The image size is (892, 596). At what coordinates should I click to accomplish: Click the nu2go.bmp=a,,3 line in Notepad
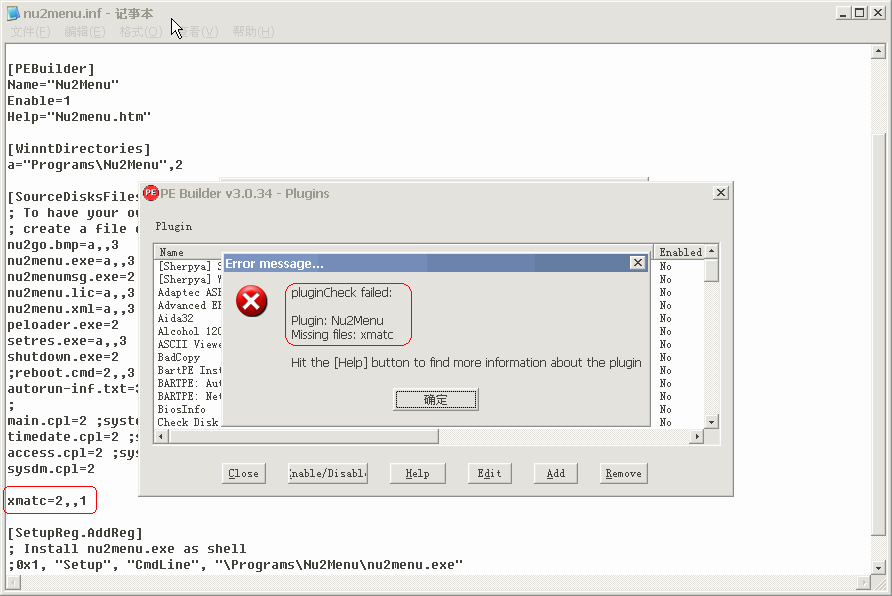click(x=63, y=245)
